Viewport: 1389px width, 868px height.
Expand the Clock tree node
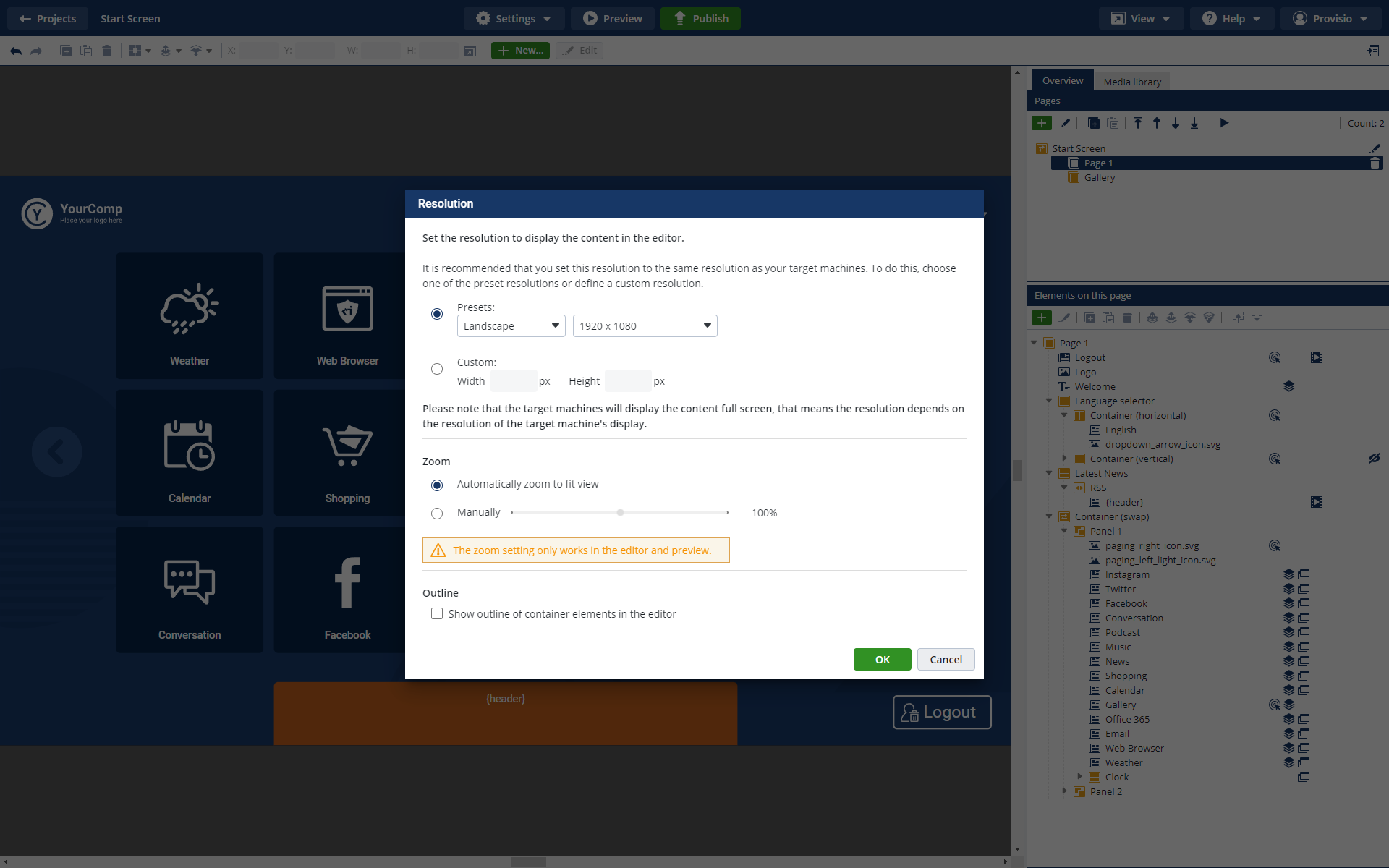click(1079, 776)
